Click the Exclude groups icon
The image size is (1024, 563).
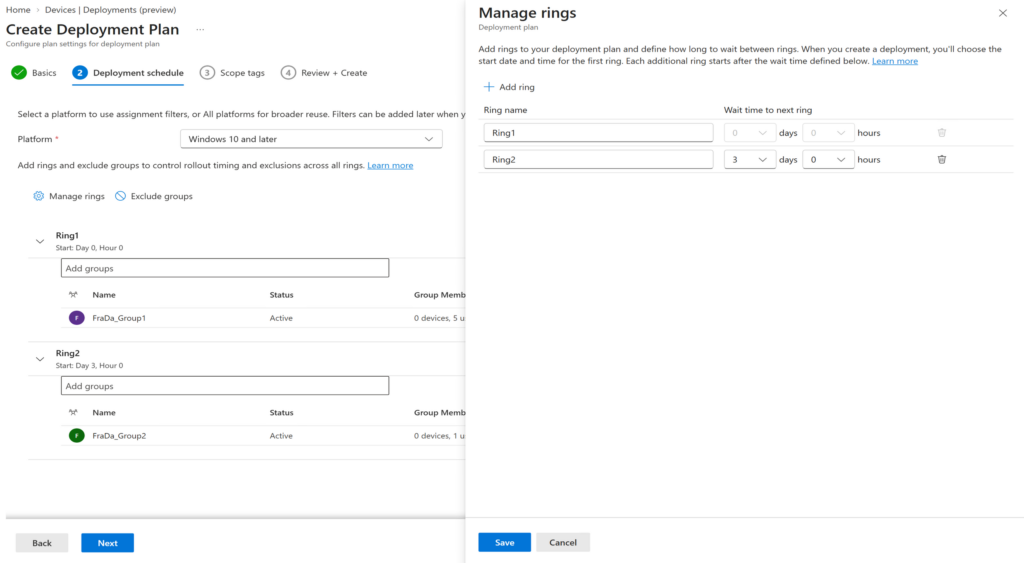(120, 196)
